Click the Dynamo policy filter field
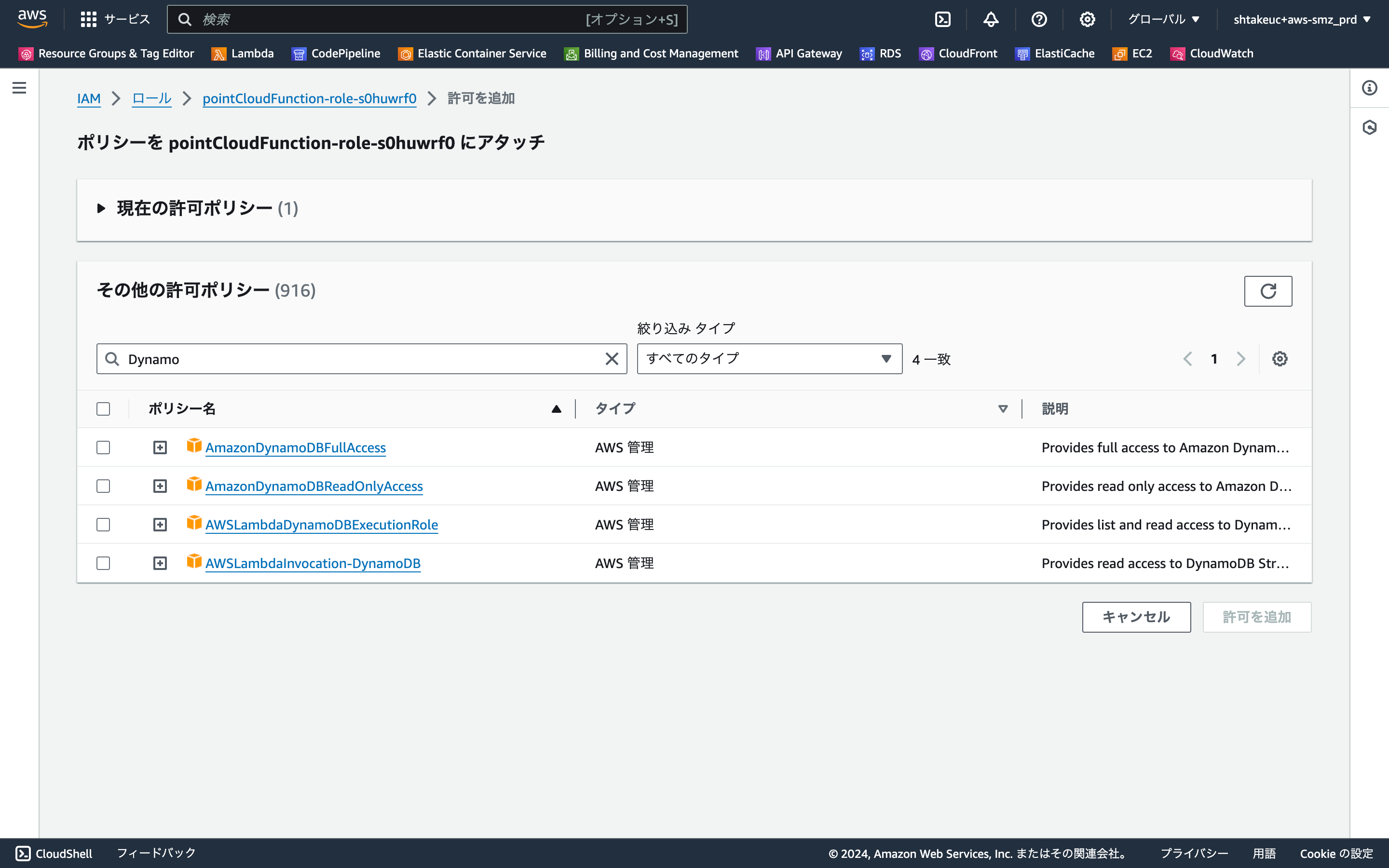This screenshot has height=868, width=1389. [362, 359]
